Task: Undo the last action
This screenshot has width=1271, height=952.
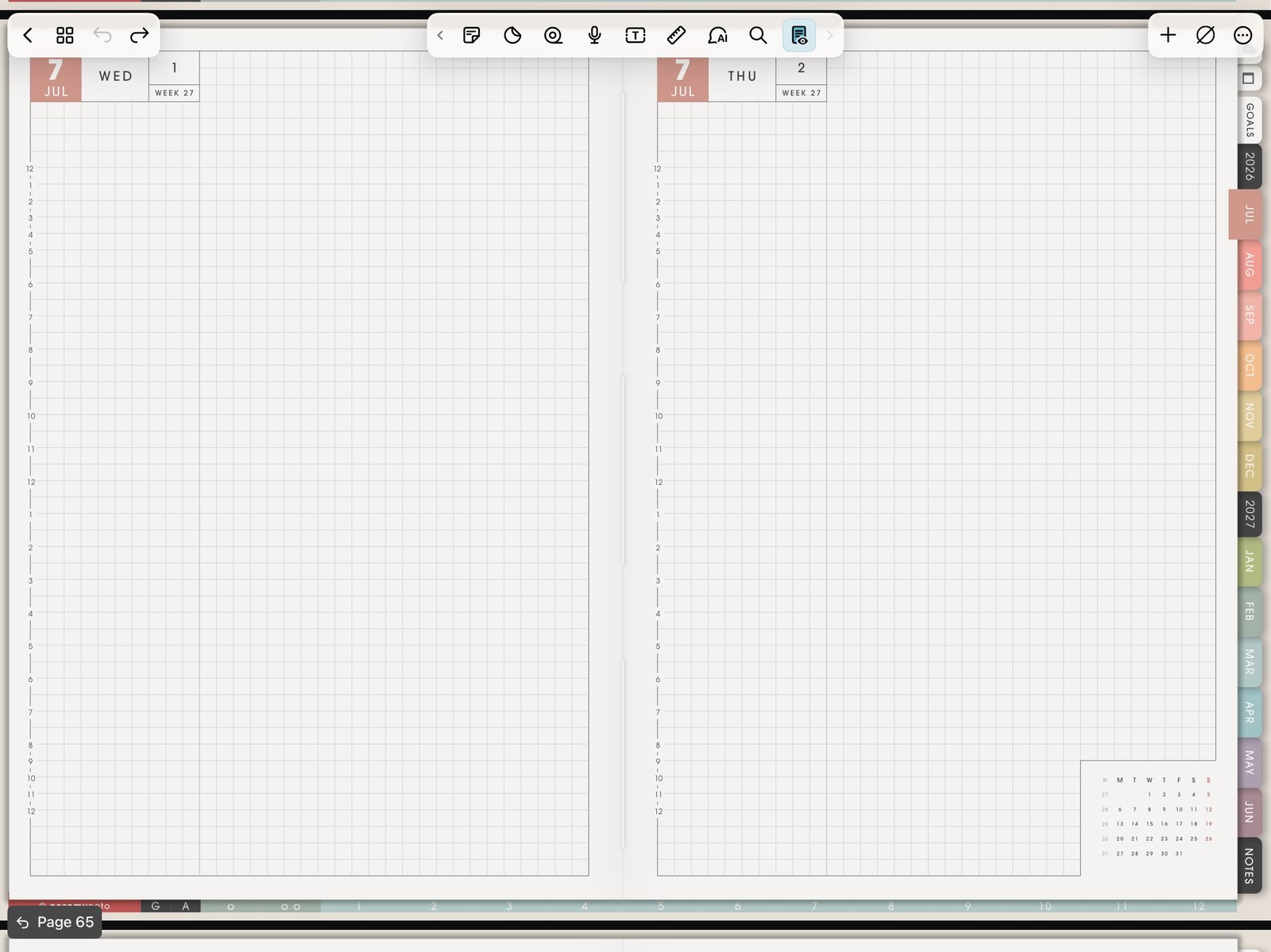Action: pos(102,35)
